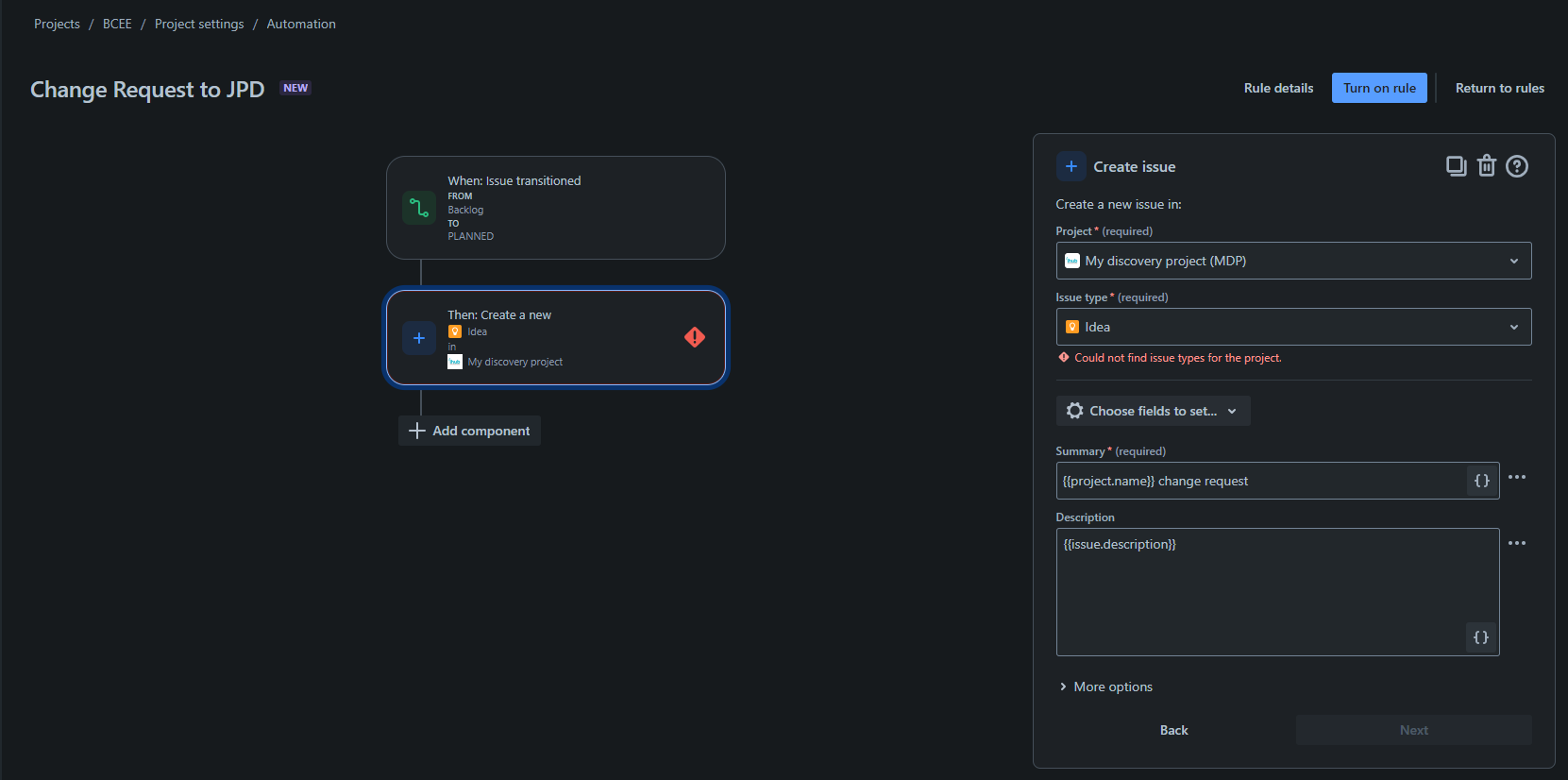Screen dimensions: 1568x780
Task: Open help for Create issue
Action: (1517, 166)
